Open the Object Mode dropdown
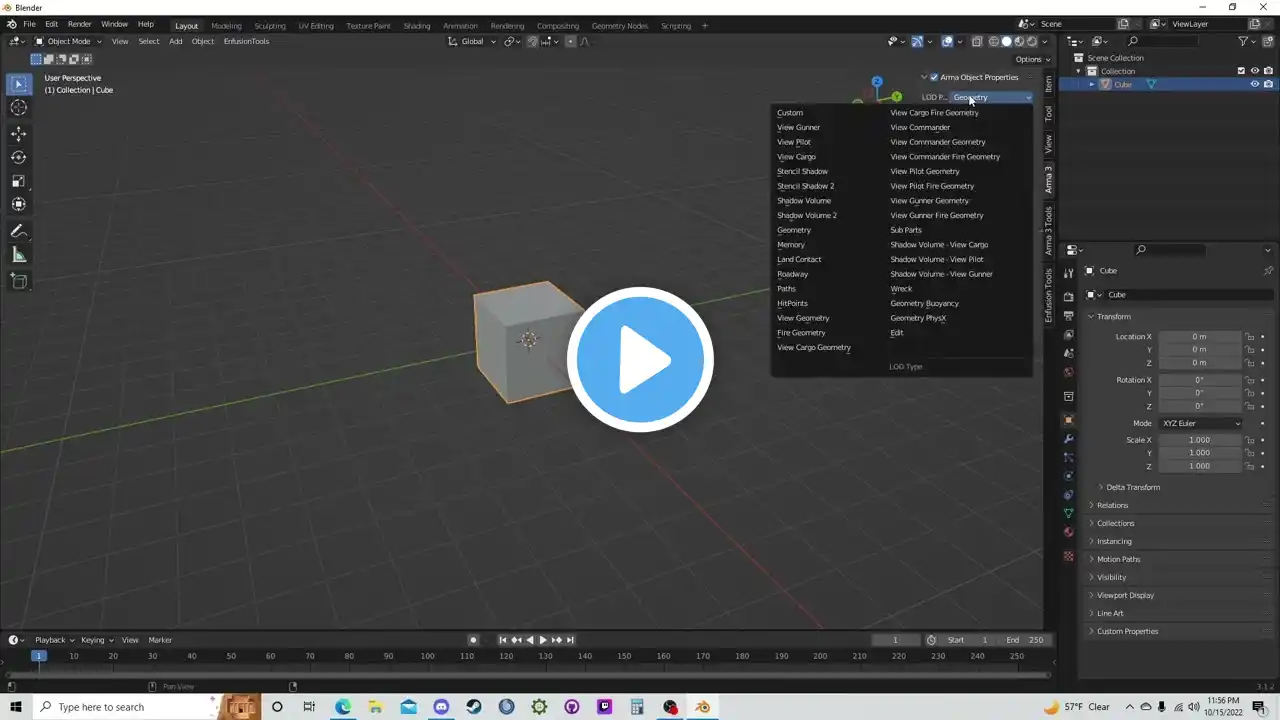Viewport: 1280px width, 720px height. pyautogui.click(x=68, y=41)
